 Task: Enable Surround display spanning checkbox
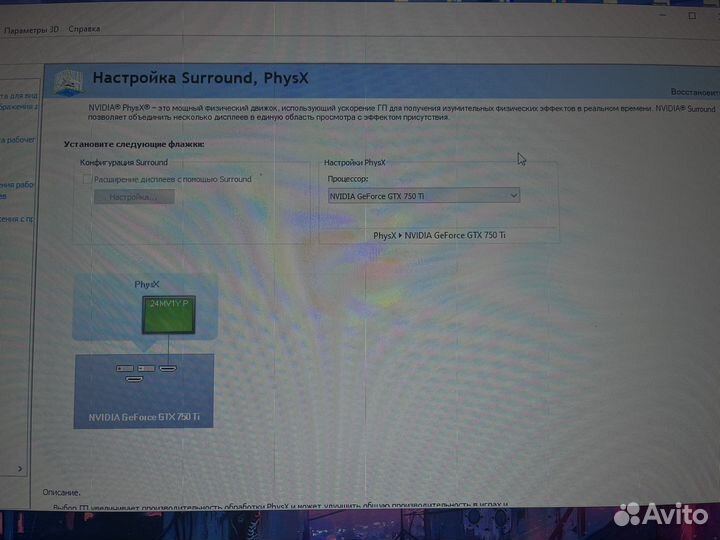87,179
